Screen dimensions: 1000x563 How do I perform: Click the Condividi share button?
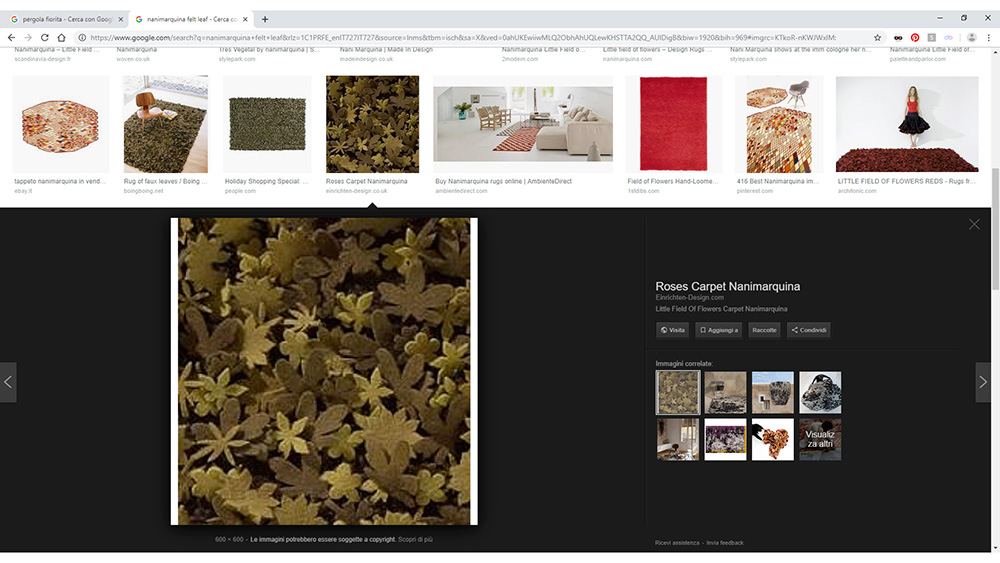(809, 330)
